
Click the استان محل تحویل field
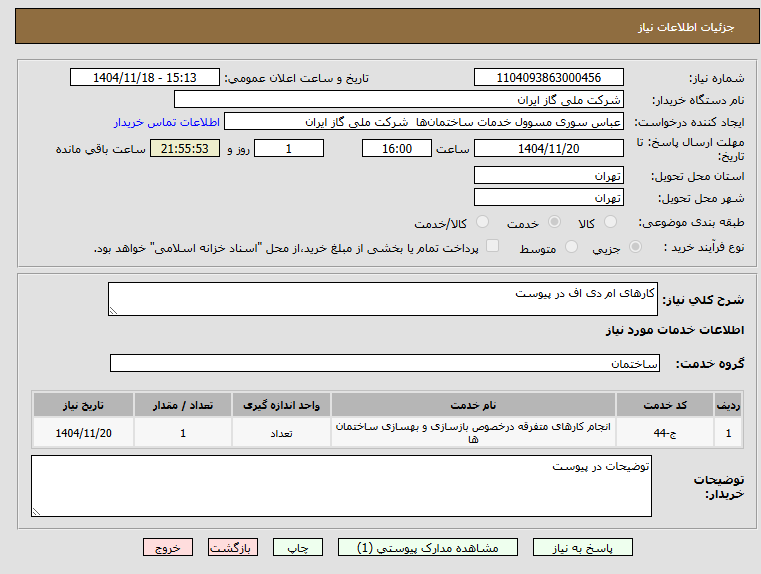pyautogui.click(x=549, y=175)
